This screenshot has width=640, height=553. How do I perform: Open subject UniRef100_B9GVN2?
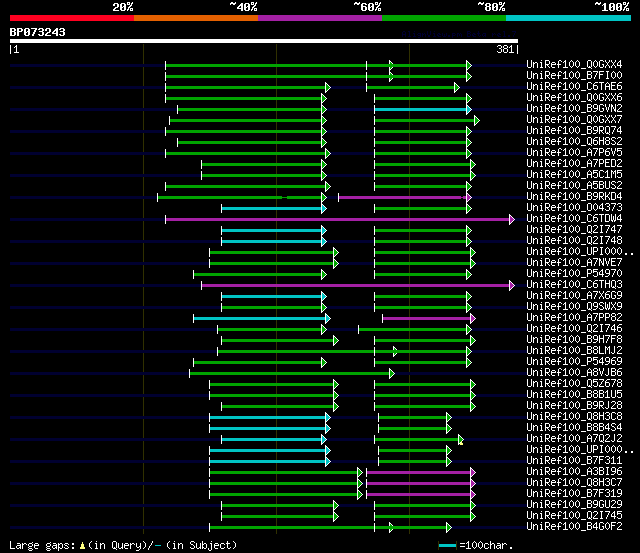tap(574, 108)
